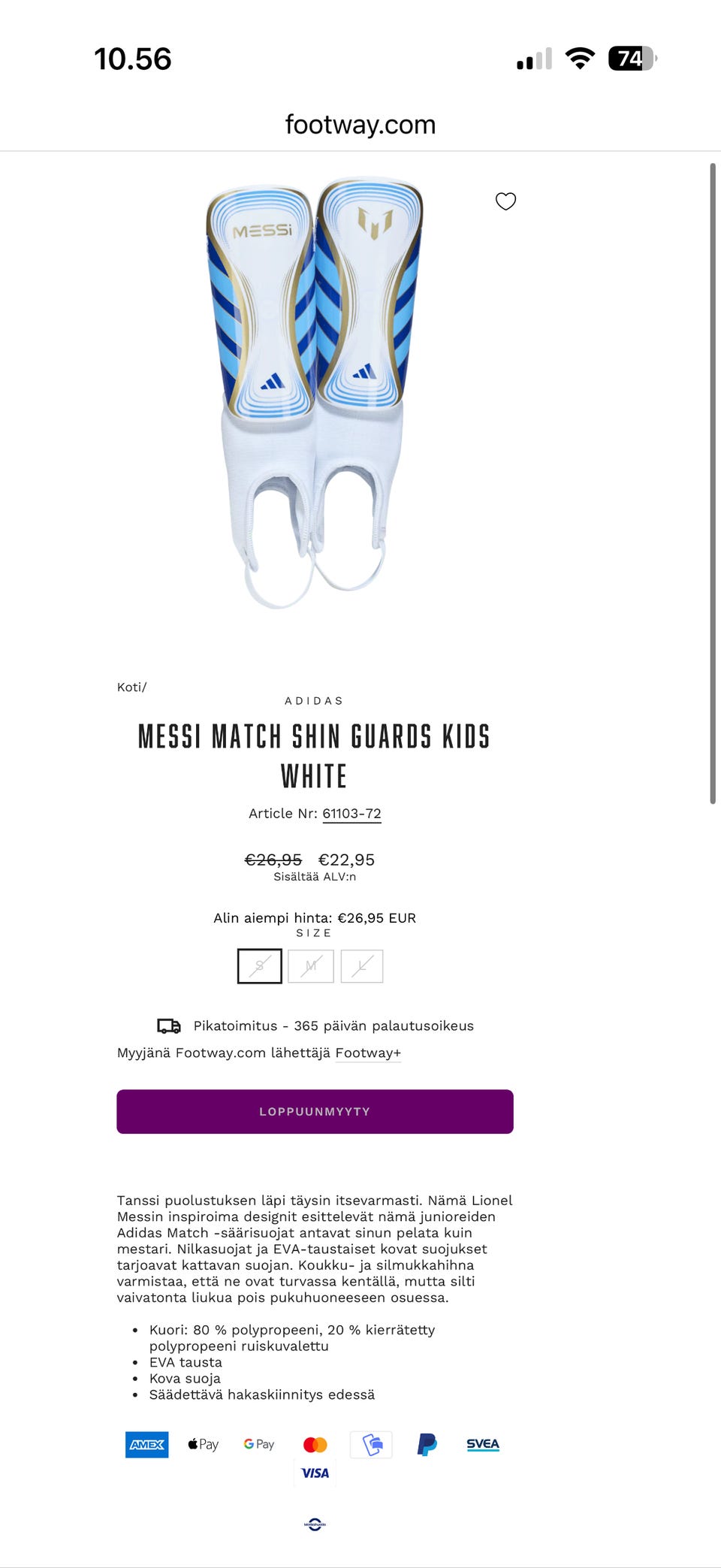This screenshot has height=1568, width=721.
Task: Click the PayPal logo
Action: click(427, 1444)
